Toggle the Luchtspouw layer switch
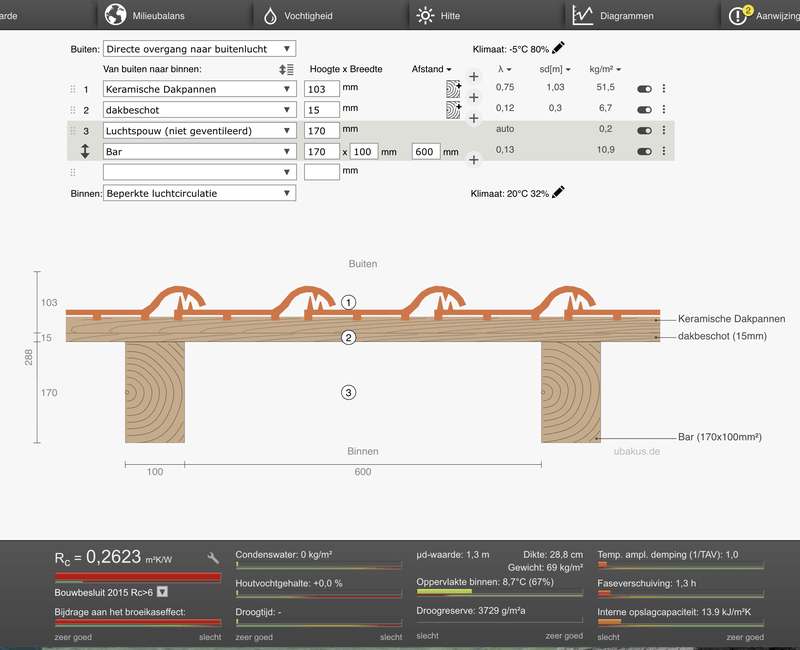Viewport: 800px width, 650px height. point(644,131)
